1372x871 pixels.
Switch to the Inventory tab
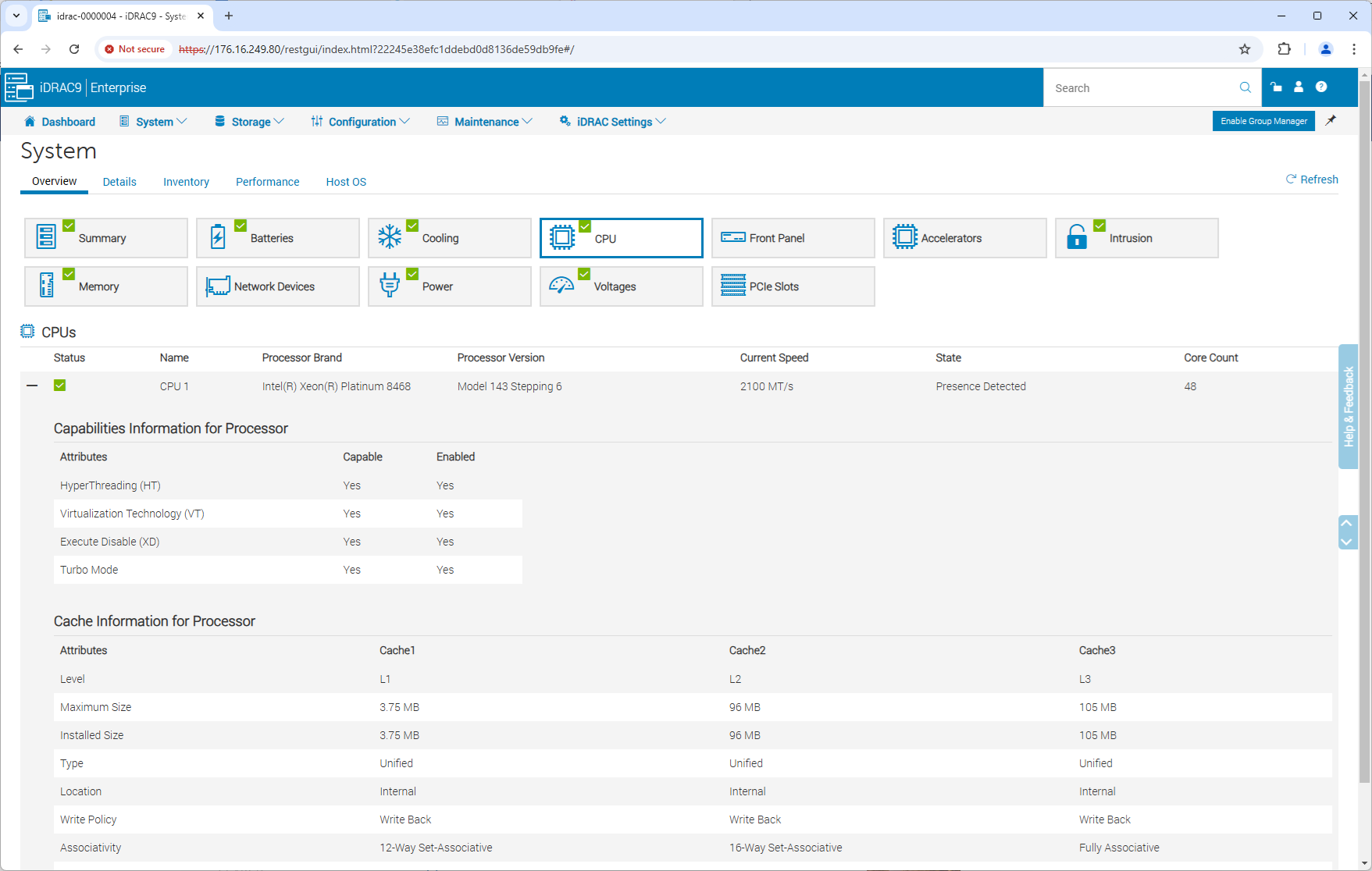[186, 182]
